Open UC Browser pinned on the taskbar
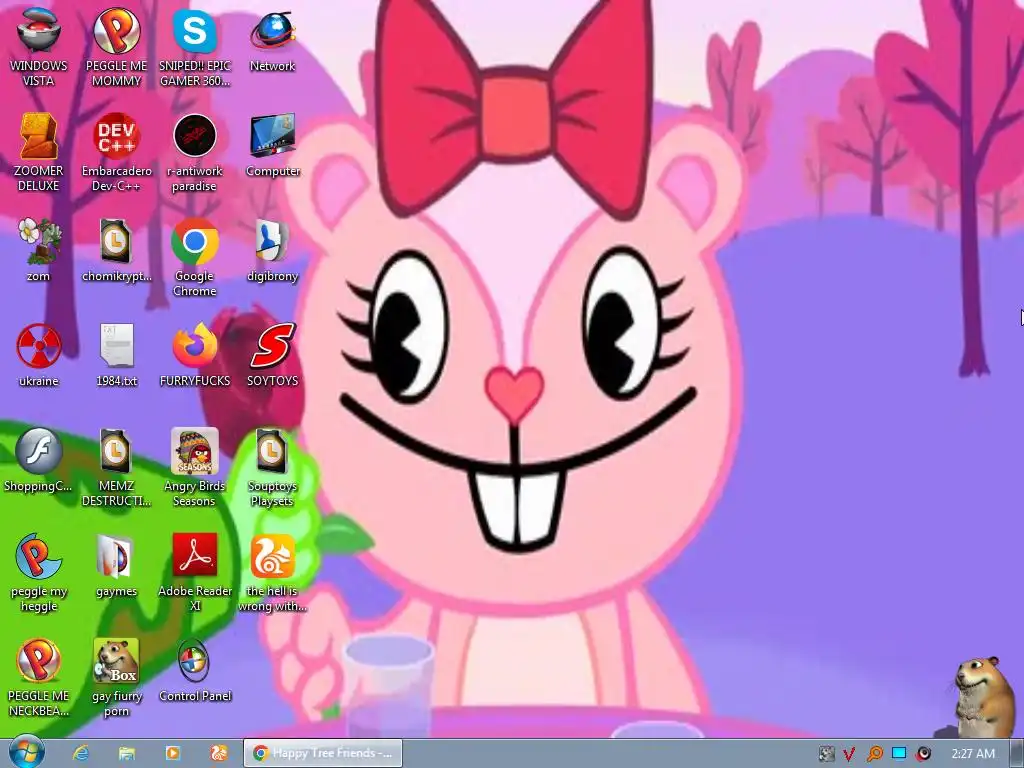 pos(218,753)
